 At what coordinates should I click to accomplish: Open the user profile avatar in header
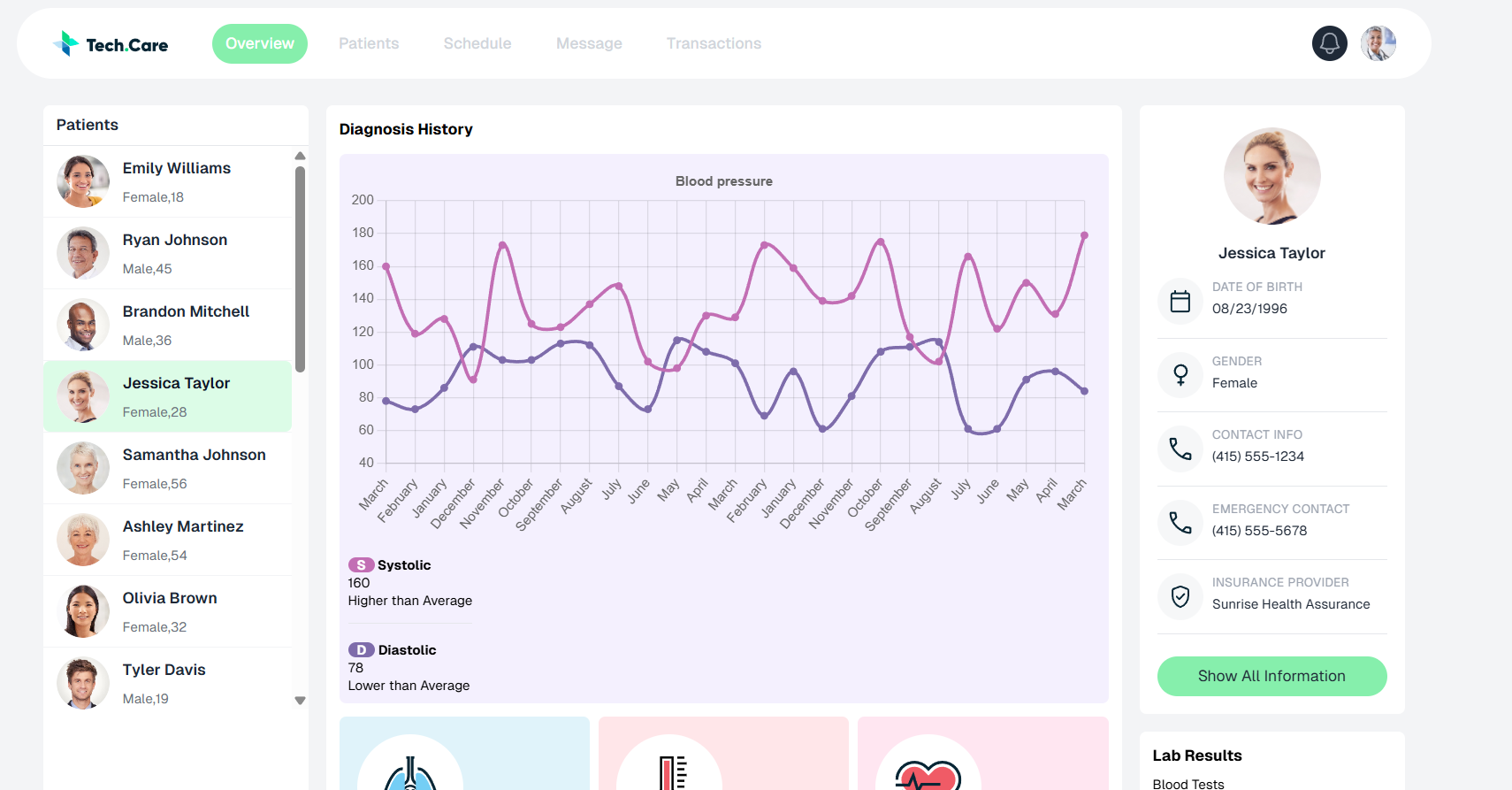[x=1378, y=43]
